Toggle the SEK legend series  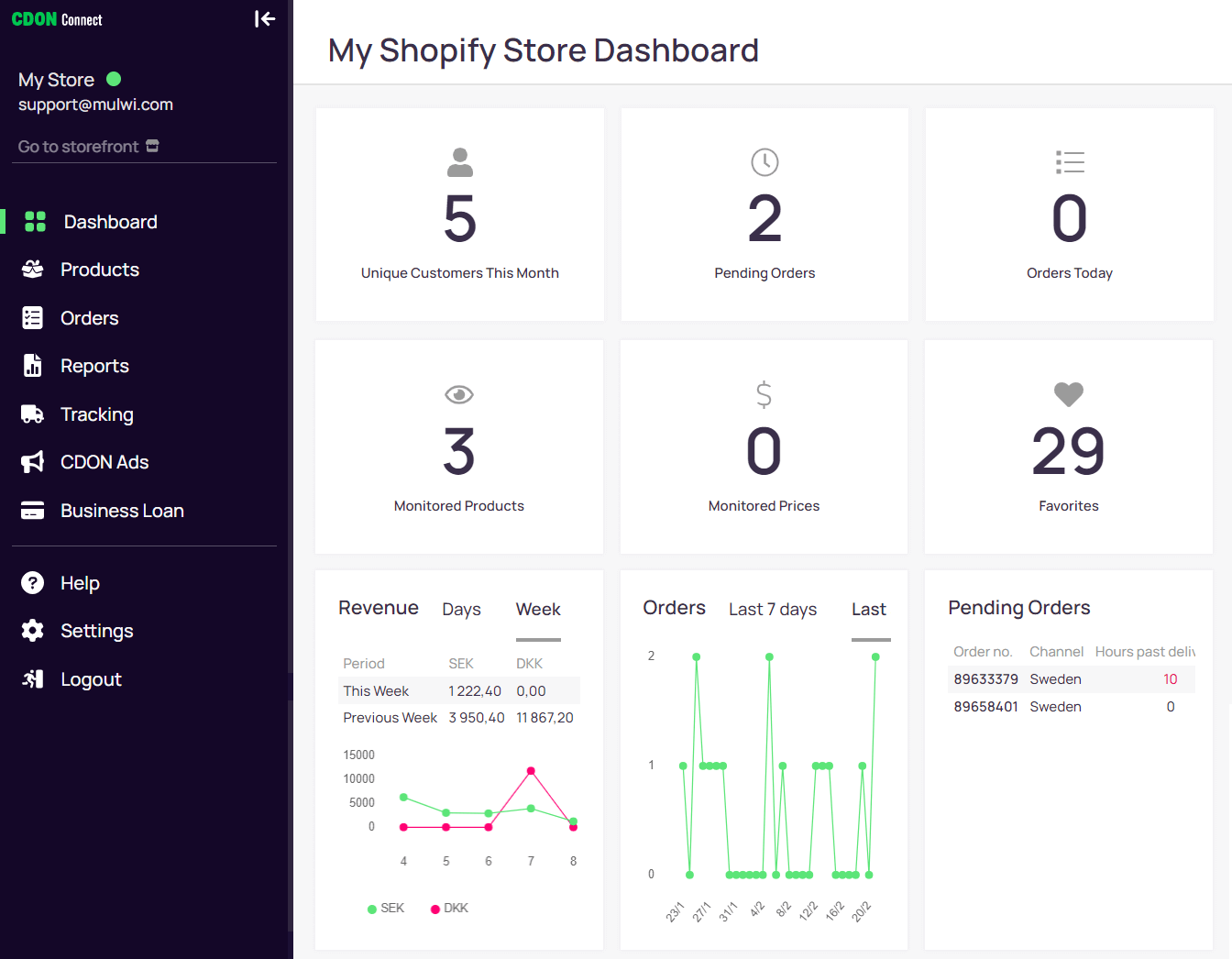pyautogui.click(x=386, y=909)
